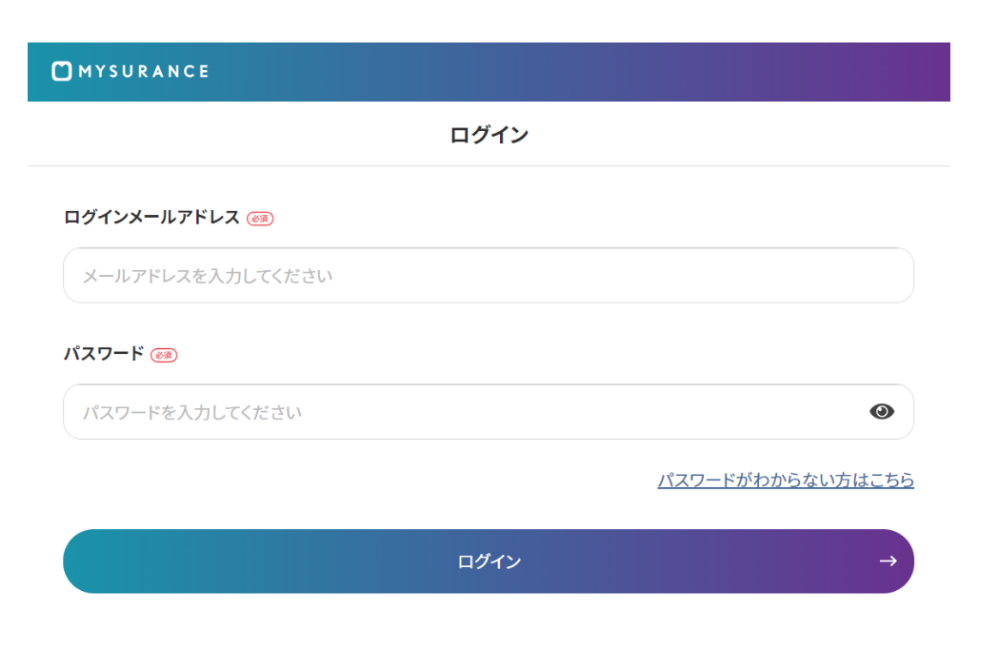Click the 必須 badge beside パスワード label

point(164,355)
